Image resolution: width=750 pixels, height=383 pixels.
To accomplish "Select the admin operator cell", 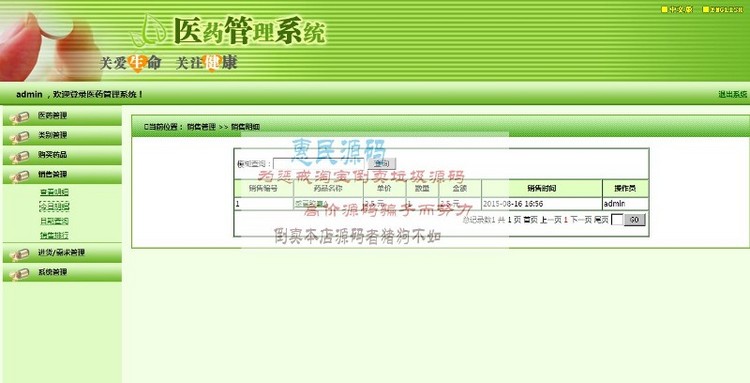I will [625, 204].
